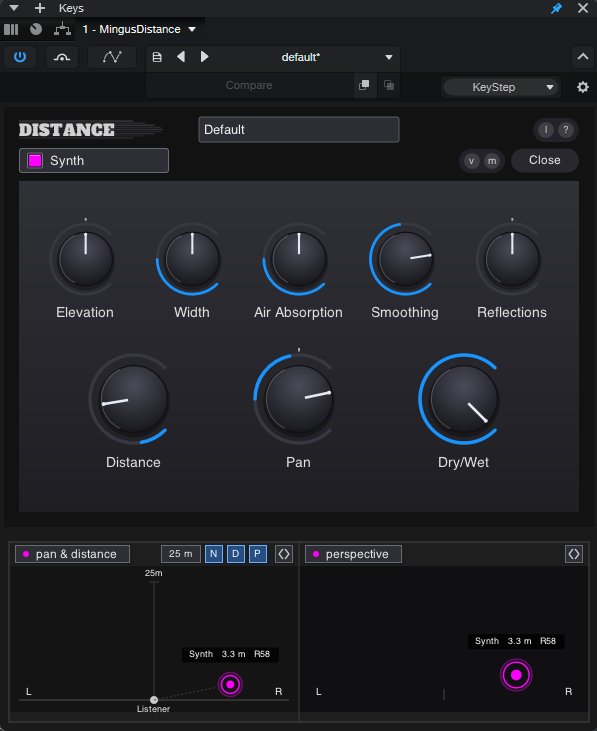Image resolution: width=597 pixels, height=731 pixels.
Task: Click the Compare button
Action: [249, 85]
